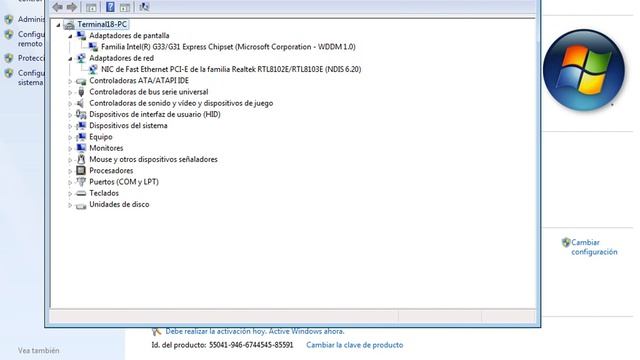Click the Equipo category icon
The height and width of the screenshot is (360, 640).
(81, 137)
